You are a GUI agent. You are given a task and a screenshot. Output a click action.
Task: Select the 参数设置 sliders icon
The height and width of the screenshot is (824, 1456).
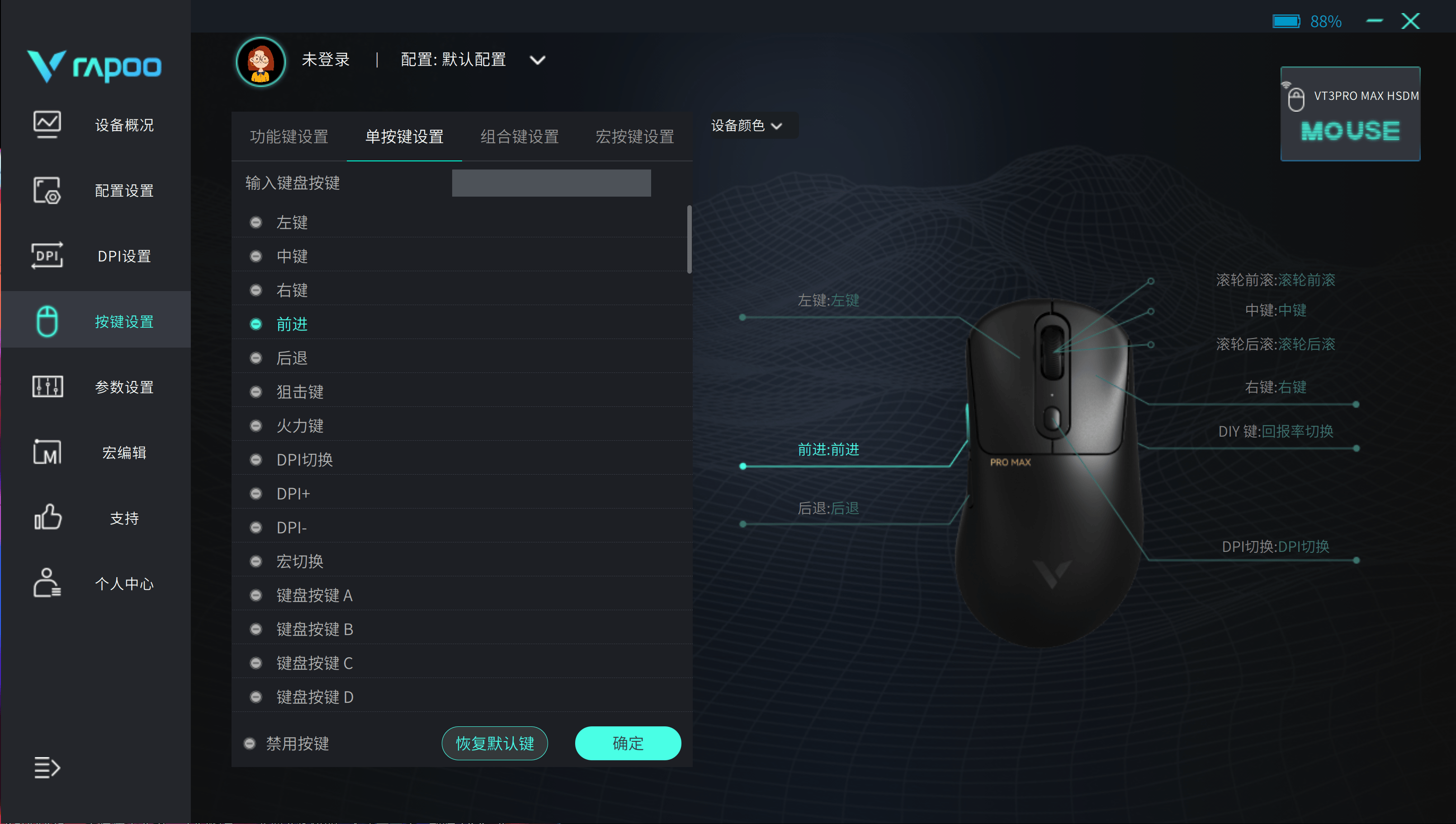coord(47,387)
